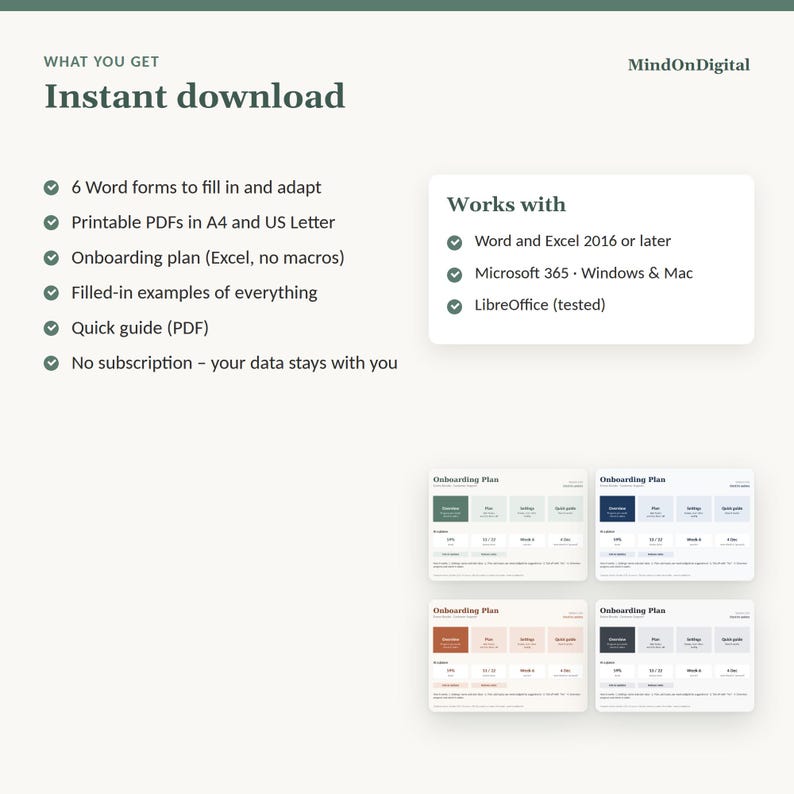The width and height of the screenshot is (794, 794).
Task: Select the Plan tile in the green preview
Action: 489,509
